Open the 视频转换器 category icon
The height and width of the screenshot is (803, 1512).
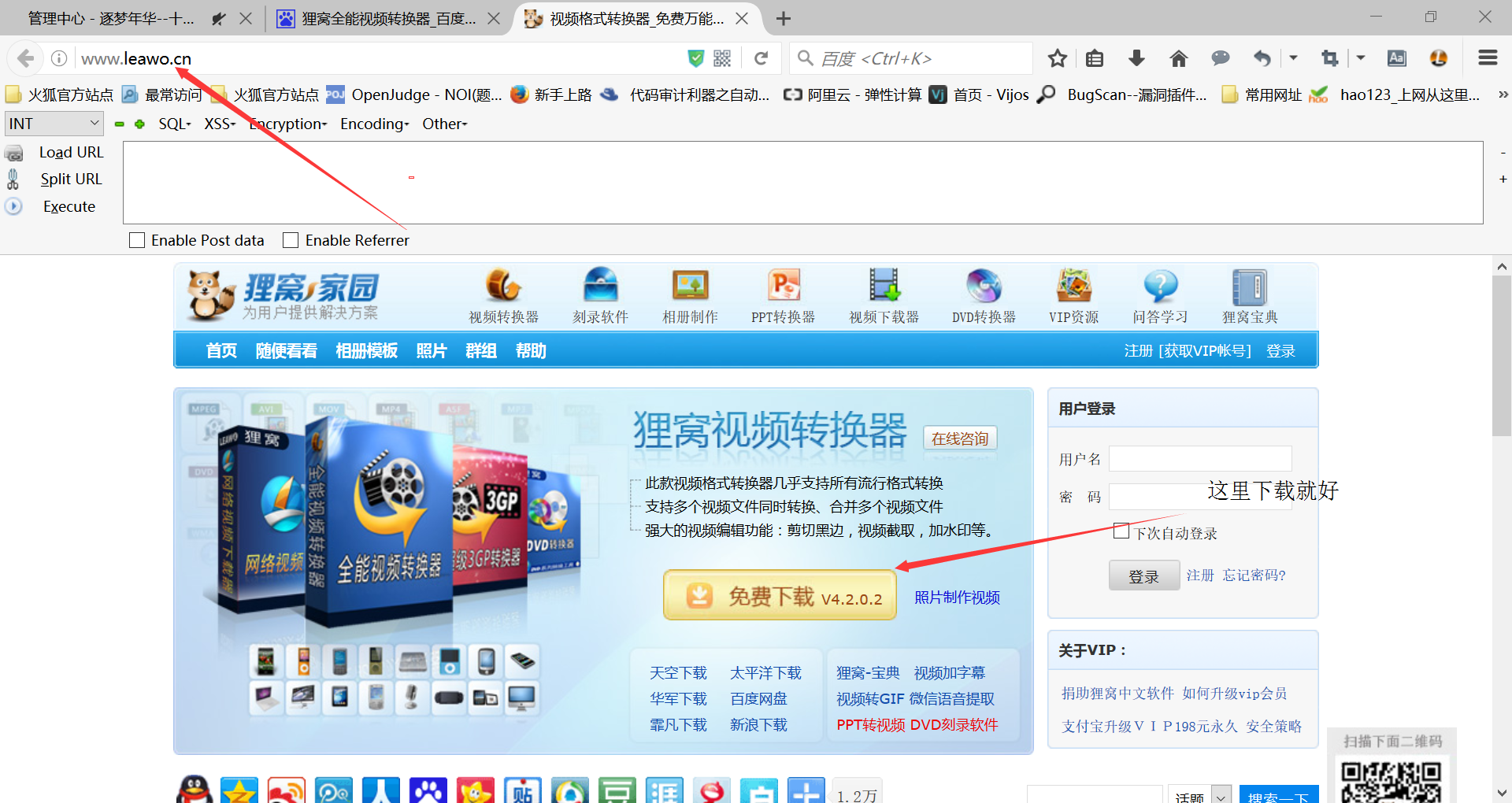504,296
